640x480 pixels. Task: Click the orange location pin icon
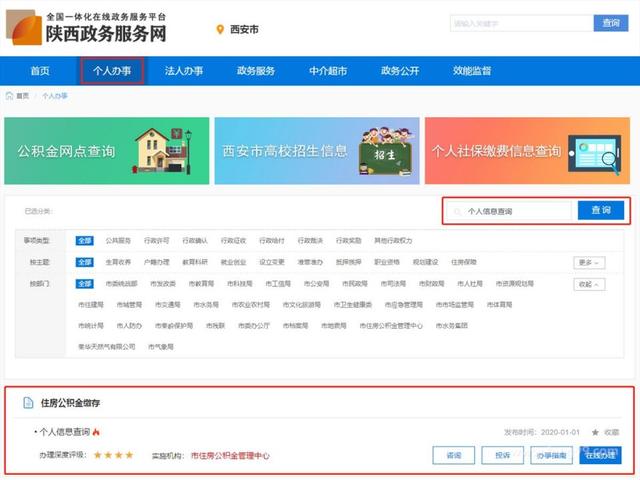point(220,29)
